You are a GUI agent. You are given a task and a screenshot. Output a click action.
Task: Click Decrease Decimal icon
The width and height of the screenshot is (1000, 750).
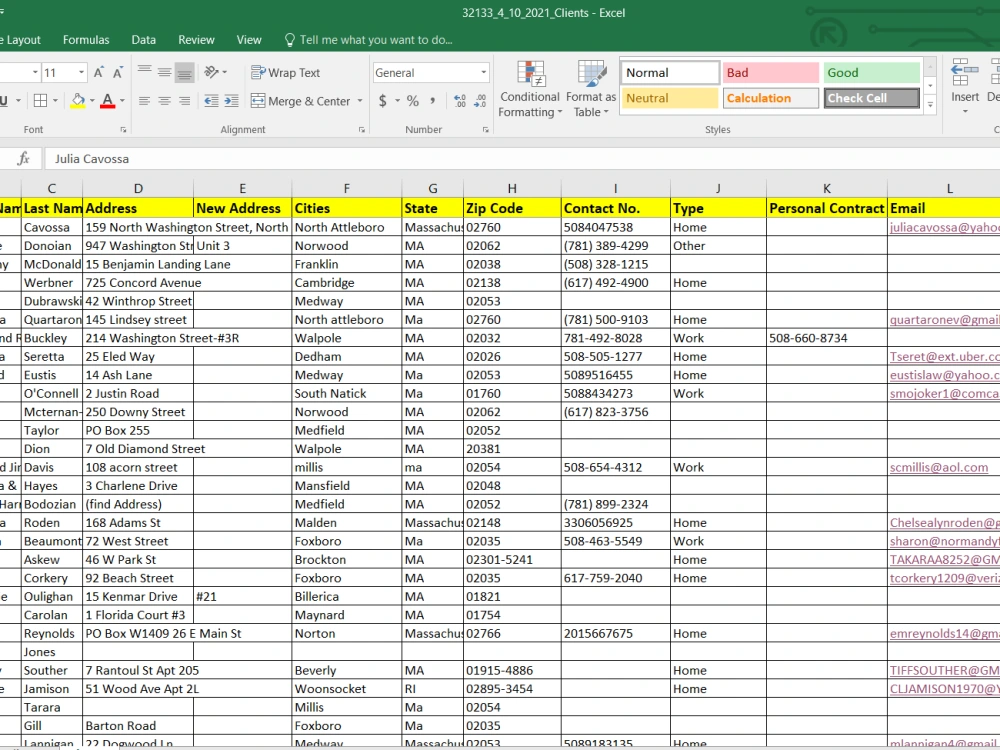(480, 101)
